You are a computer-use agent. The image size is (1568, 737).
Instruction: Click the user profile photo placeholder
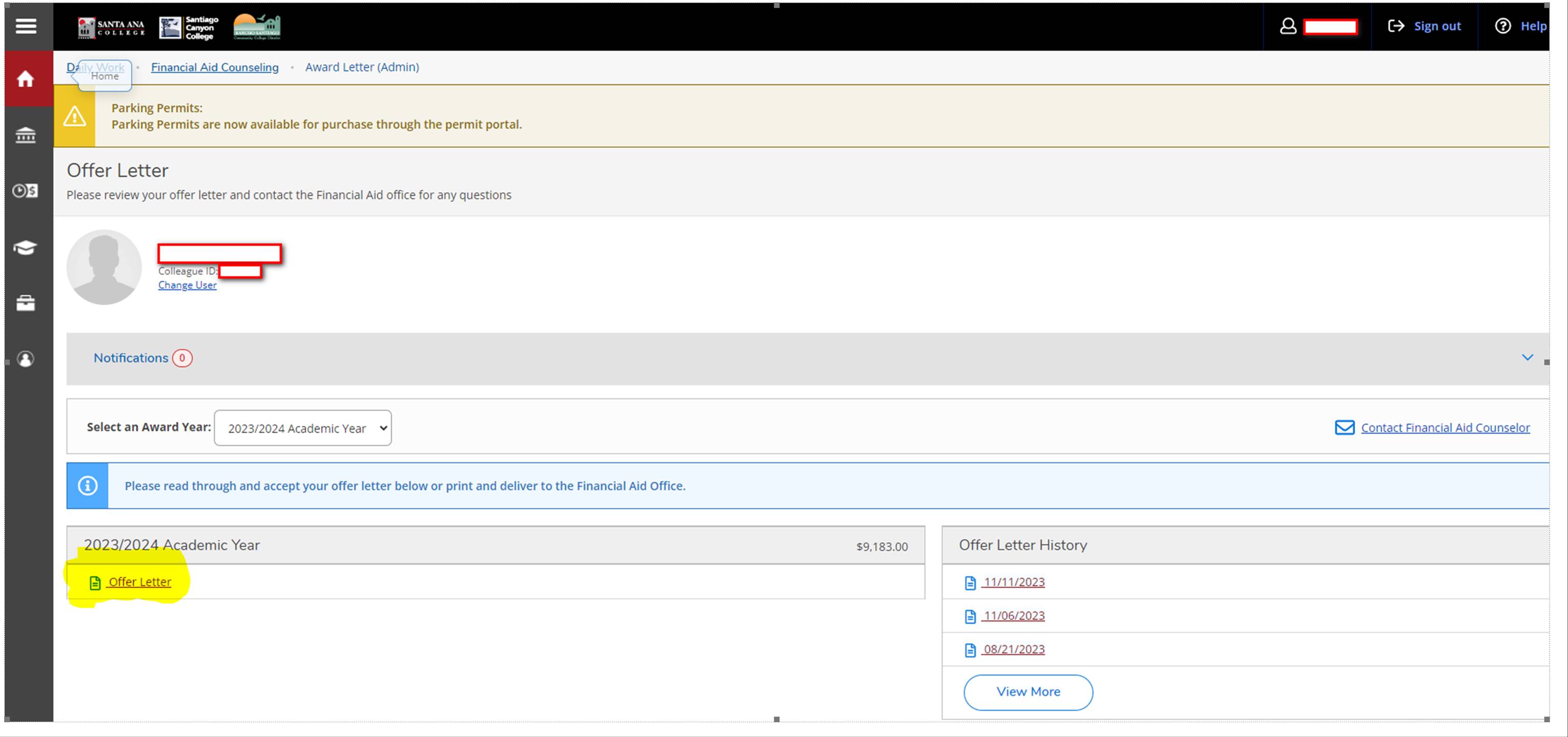(104, 267)
